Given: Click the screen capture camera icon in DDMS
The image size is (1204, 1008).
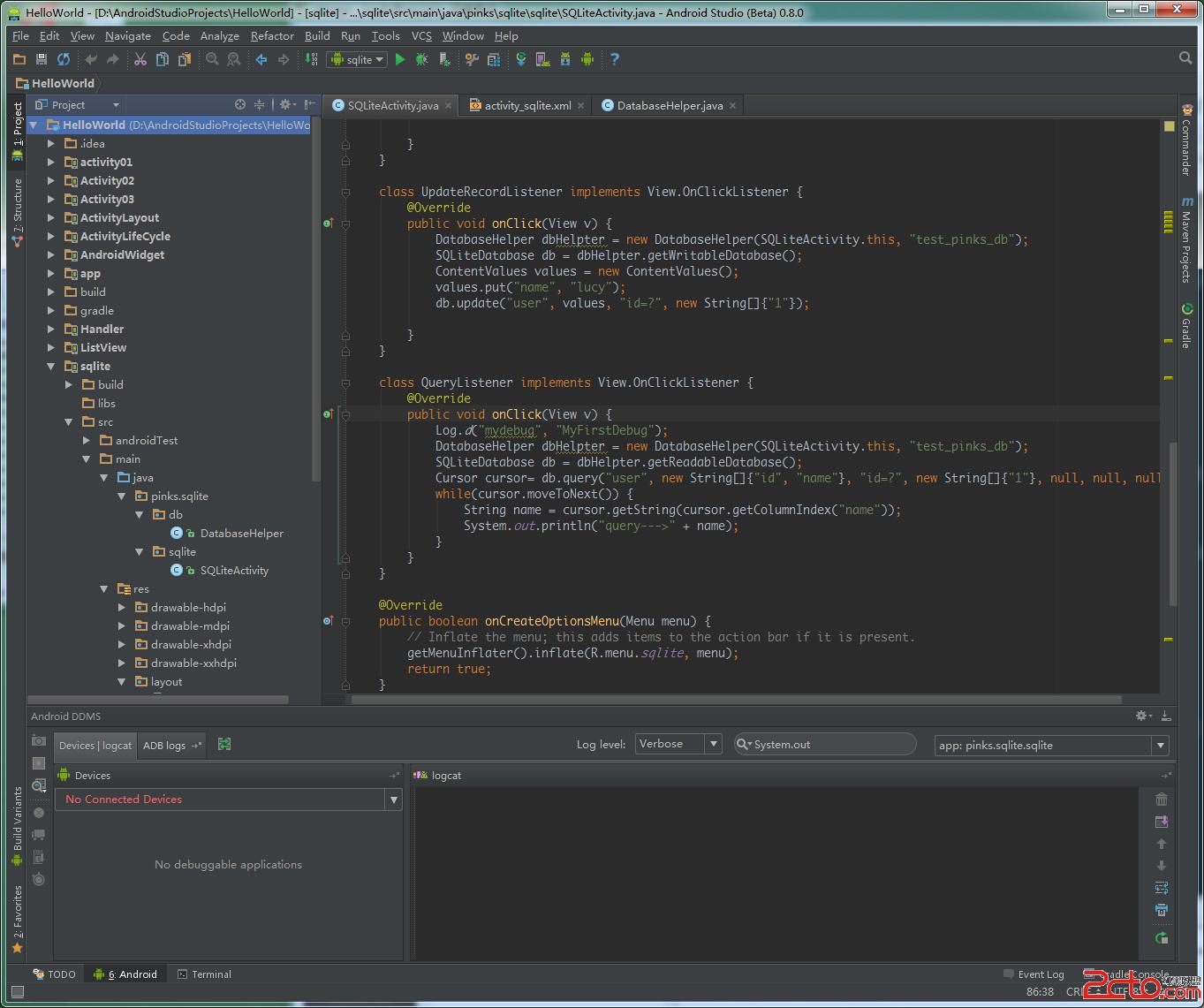Looking at the screenshot, I should click(39, 741).
